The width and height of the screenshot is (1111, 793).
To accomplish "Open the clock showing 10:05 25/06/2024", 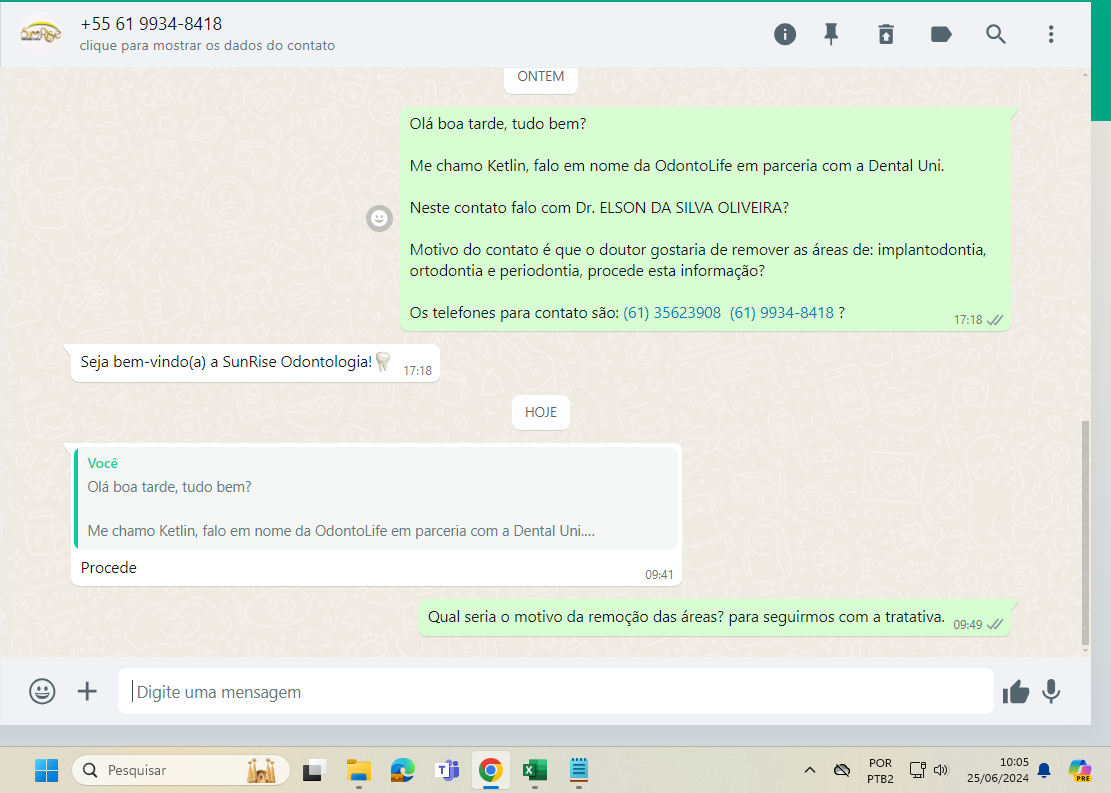I will [998, 770].
